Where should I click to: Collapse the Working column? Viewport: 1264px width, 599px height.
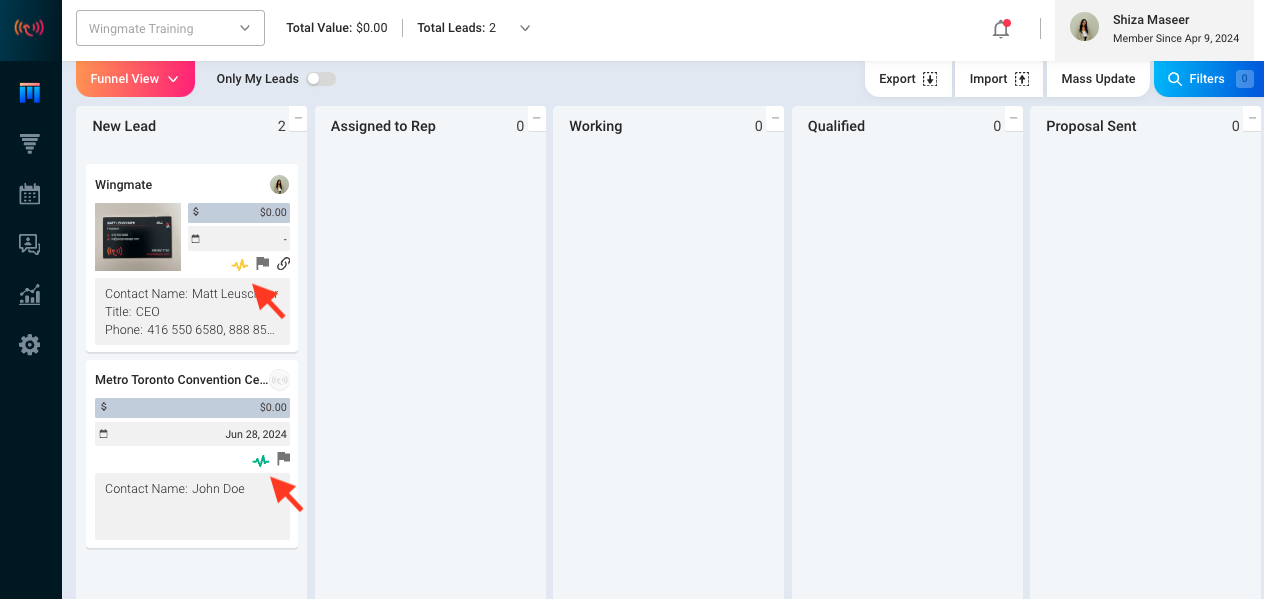pyautogui.click(x=775, y=118)
